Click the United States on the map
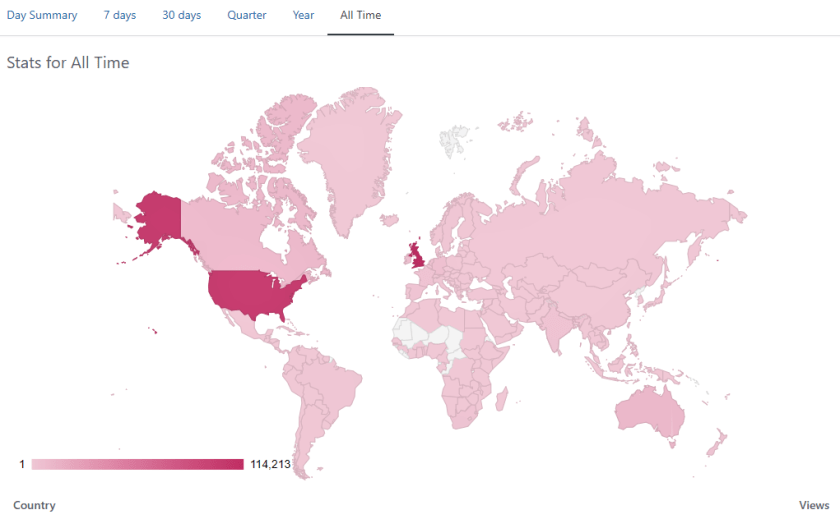Screen dimensions: 840x519 pos(255,292)
